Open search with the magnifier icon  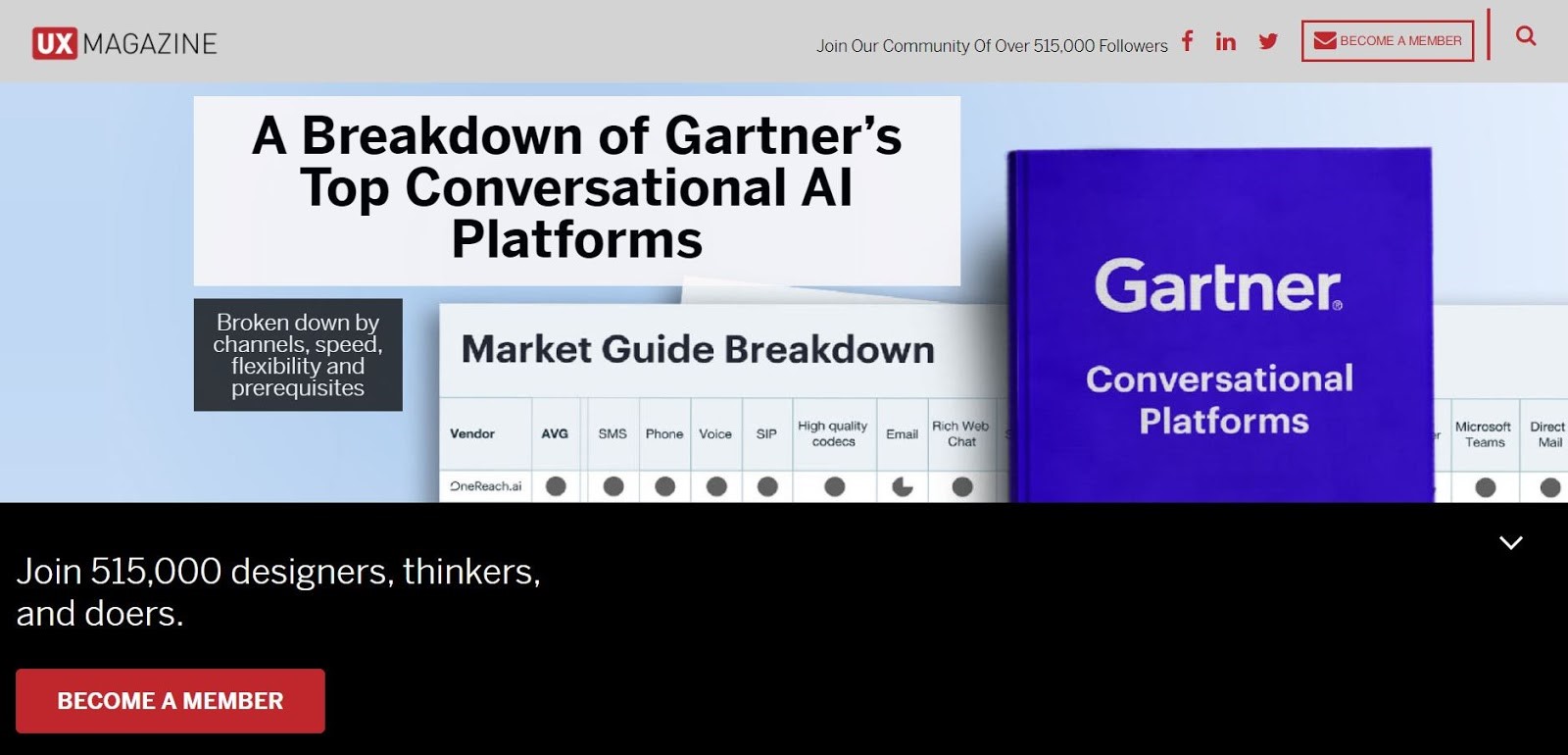[x=1526, y=36]
